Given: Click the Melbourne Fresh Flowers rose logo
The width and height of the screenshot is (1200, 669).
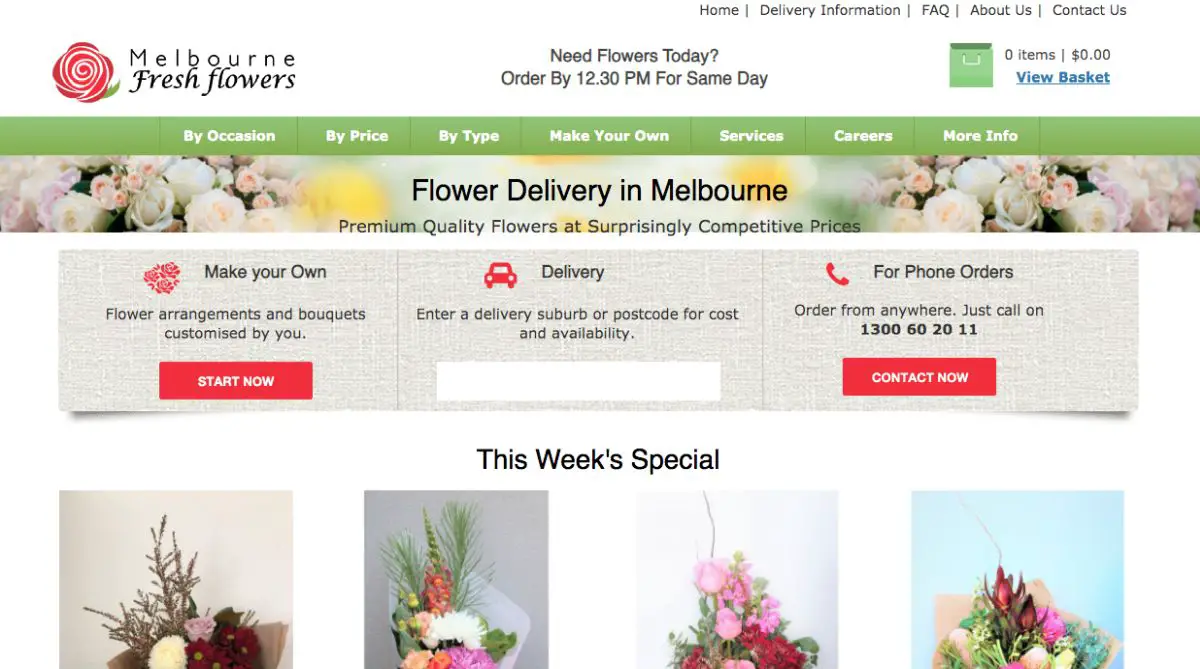Looking at the screenshot, I should tap(86, 72).
